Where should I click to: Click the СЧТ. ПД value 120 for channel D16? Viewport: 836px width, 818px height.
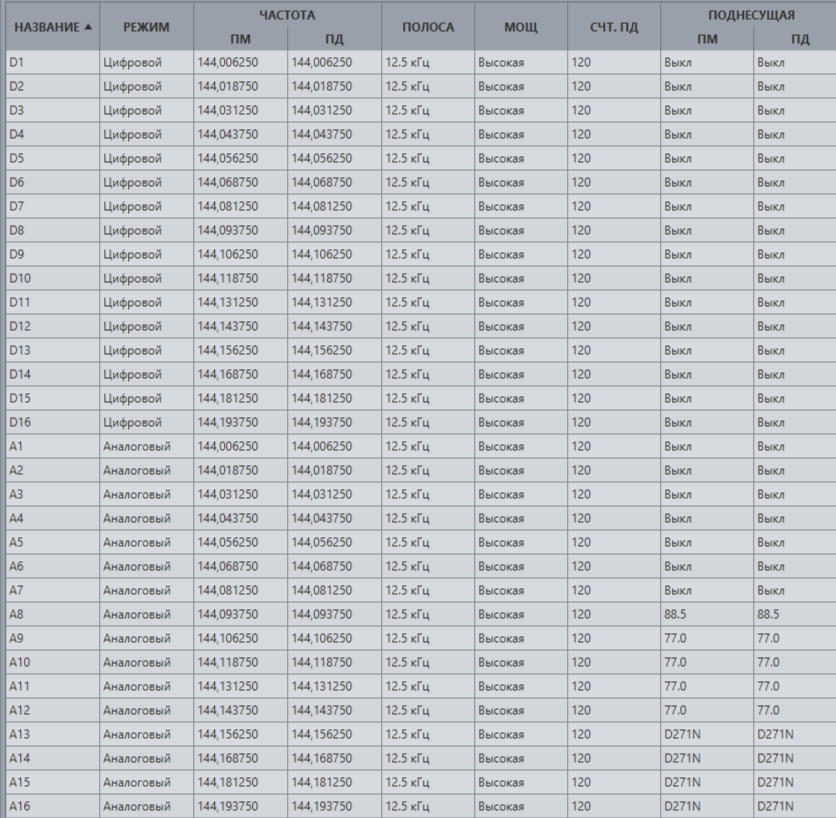pyautogui.click(x=614, y=422)
